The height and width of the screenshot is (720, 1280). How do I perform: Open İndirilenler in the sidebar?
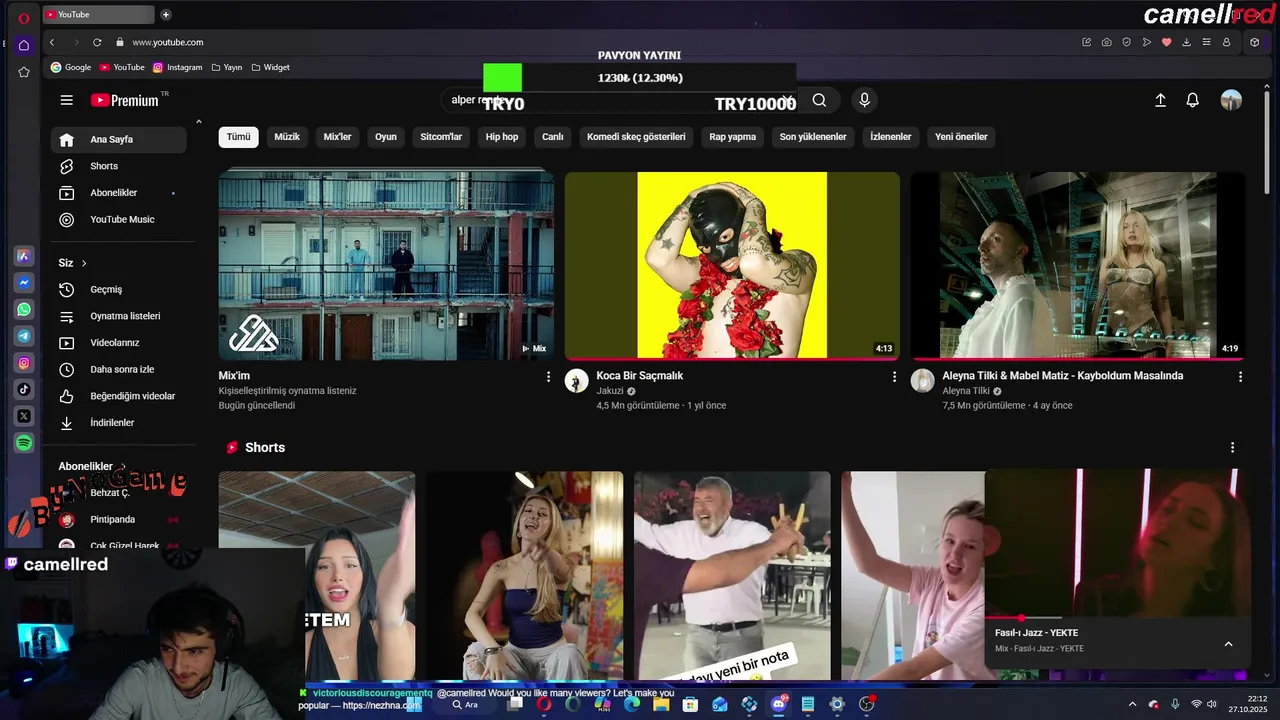pos(119,422)
